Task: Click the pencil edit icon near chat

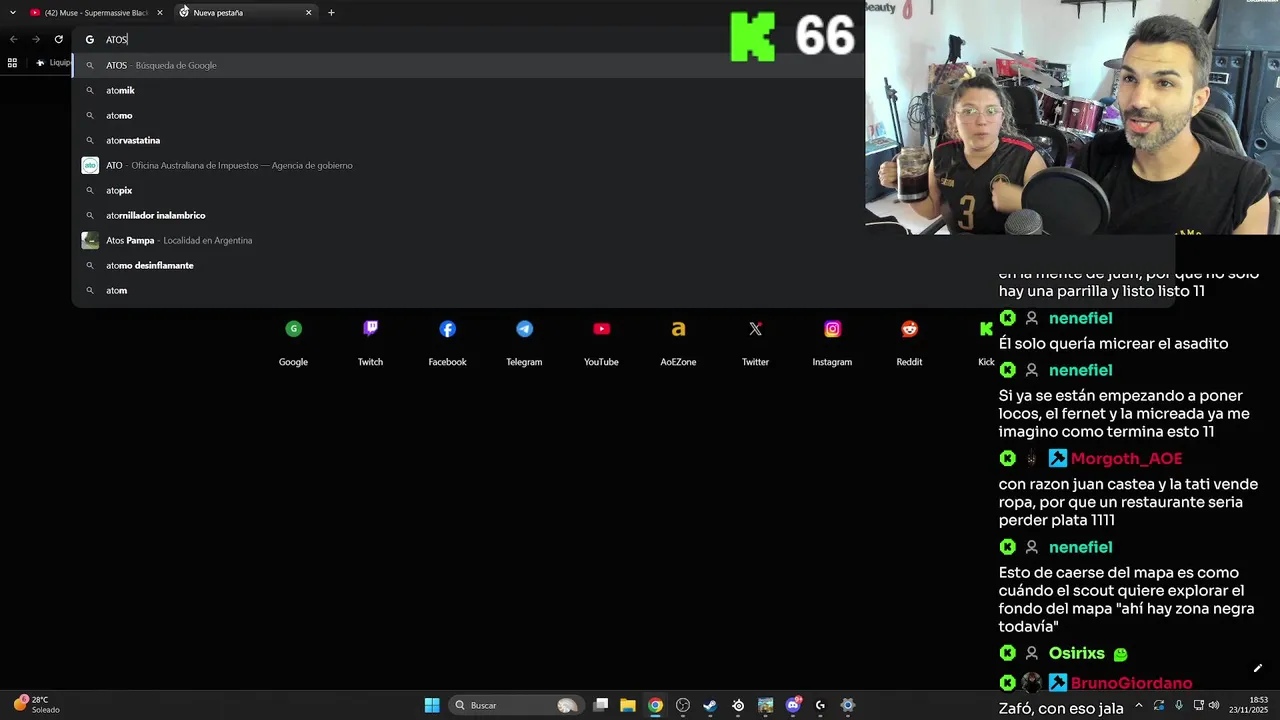Action: click(1258, 668)
